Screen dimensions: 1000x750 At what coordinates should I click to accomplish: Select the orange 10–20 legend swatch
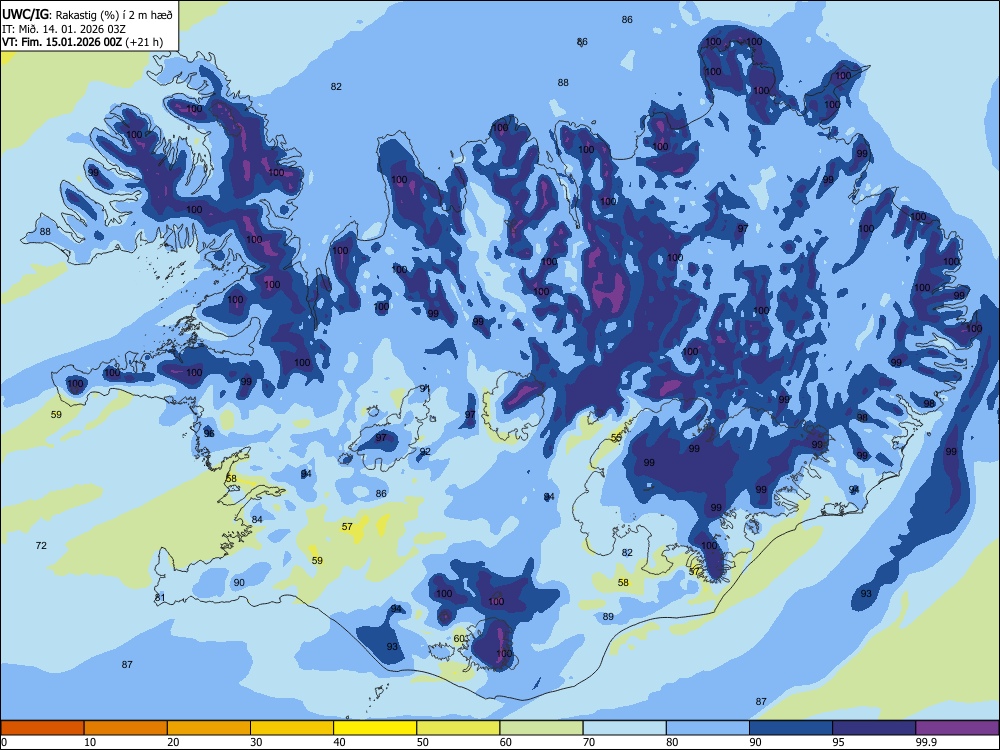click(x=126, y=728)
